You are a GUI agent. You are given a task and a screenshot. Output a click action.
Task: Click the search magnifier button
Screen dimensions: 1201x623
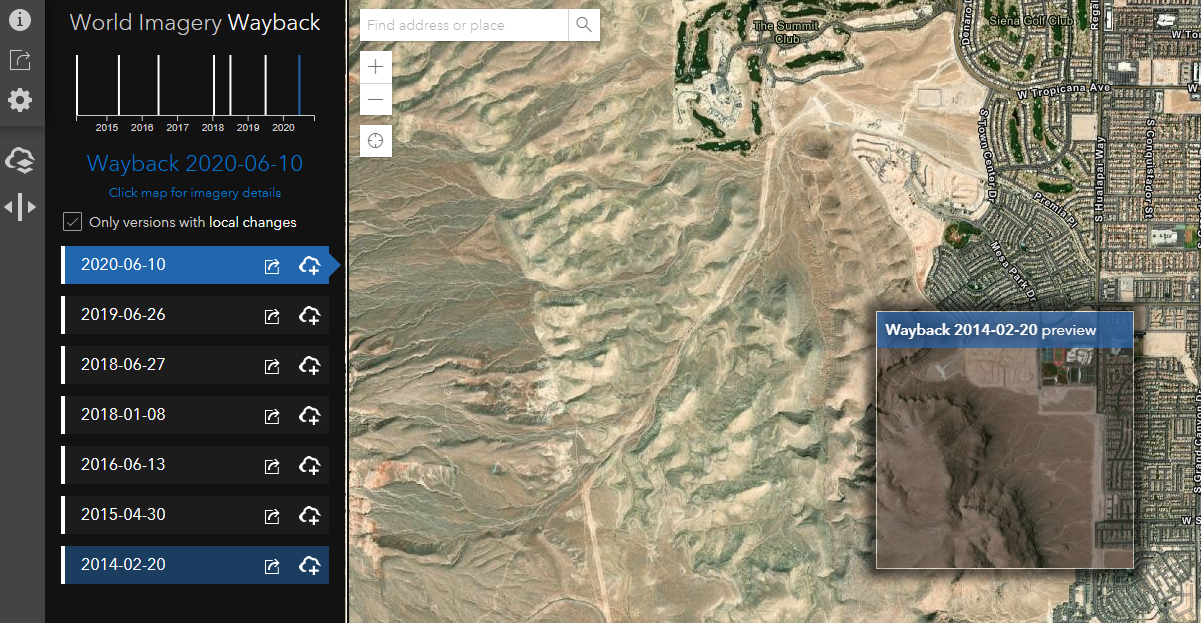click(585, 25)
